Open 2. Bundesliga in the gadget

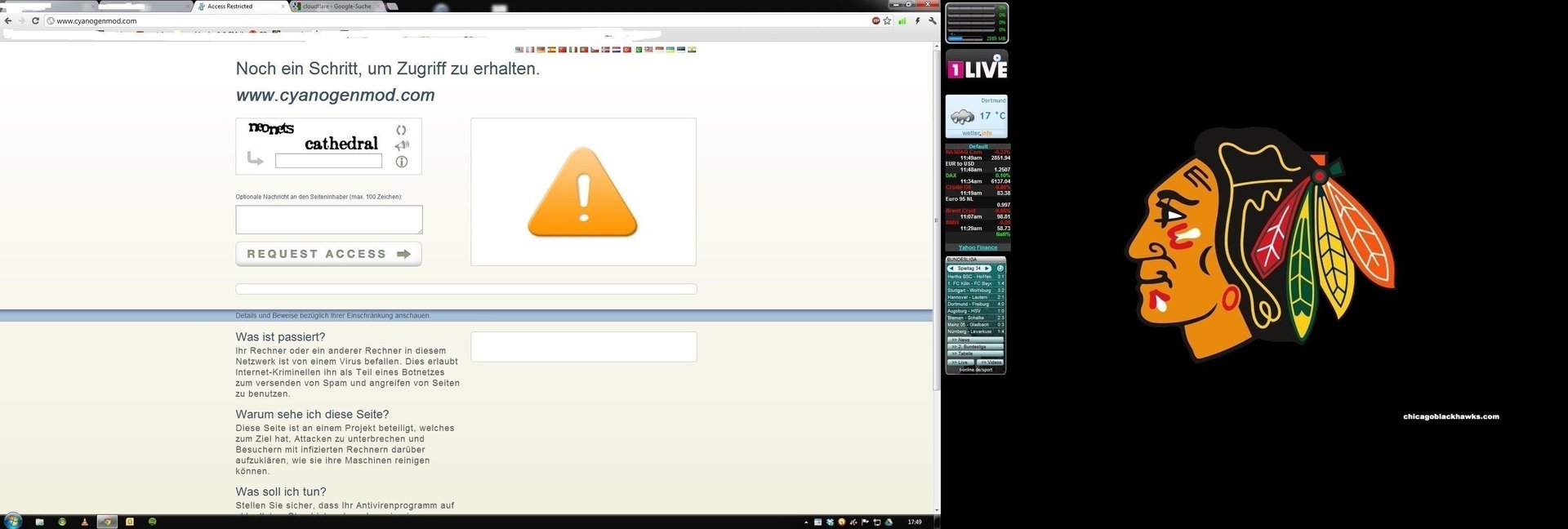[976, 346]
